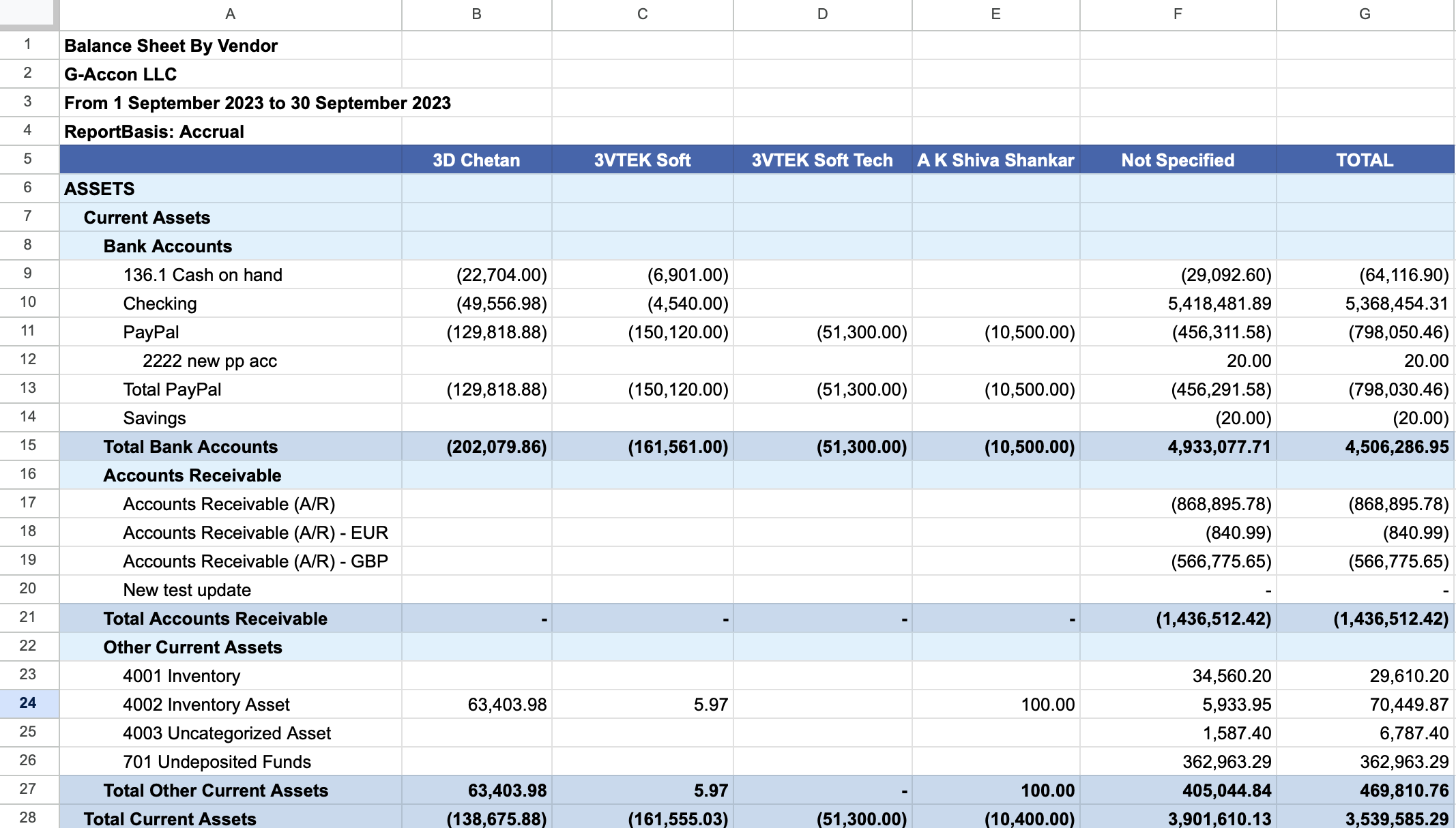Click 'New test update' label
Image resolution: width=1456 pixels, height=828 pixels.
(187, 590)
